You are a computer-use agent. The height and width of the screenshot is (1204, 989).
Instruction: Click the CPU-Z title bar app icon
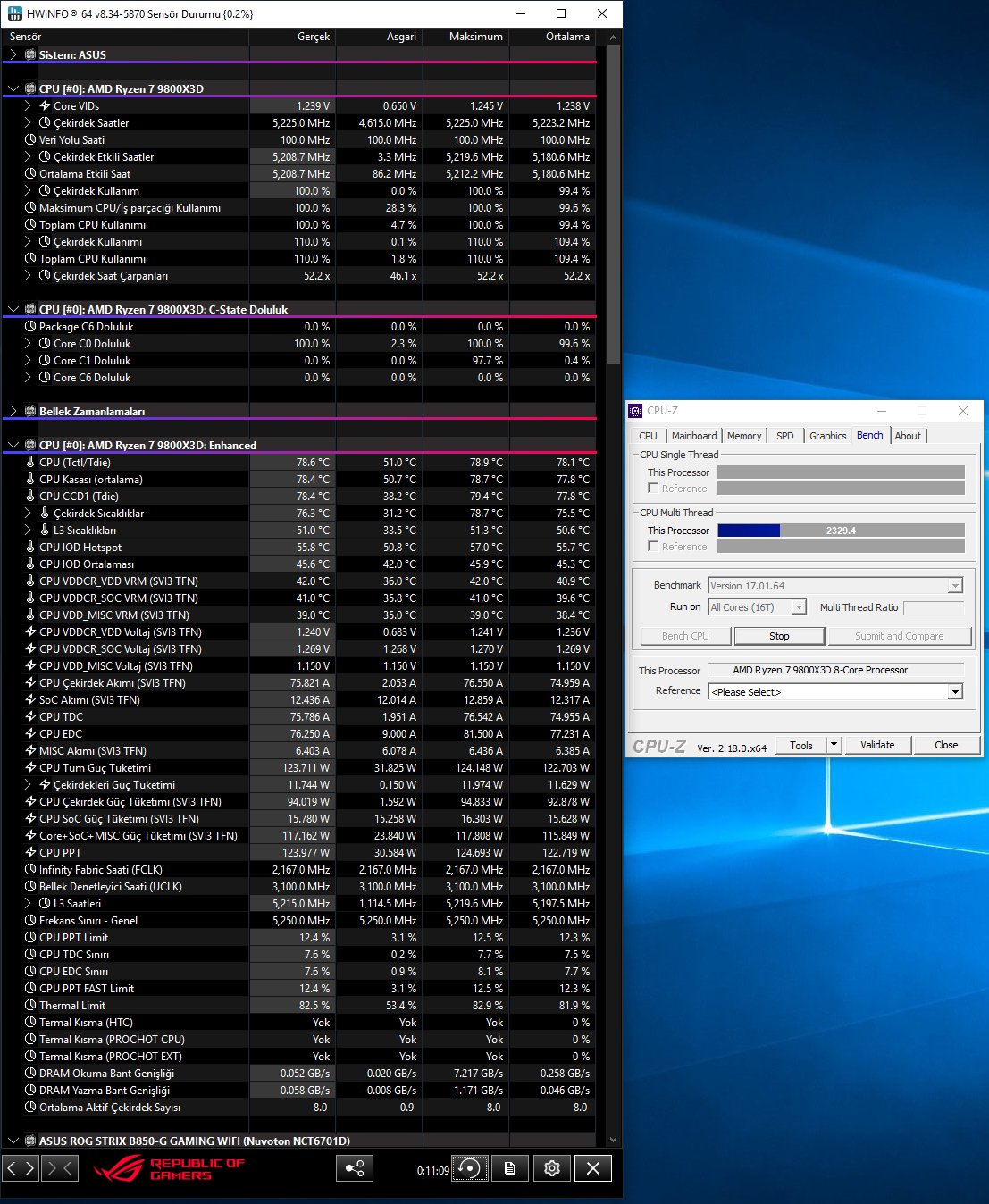coord(635,411)
